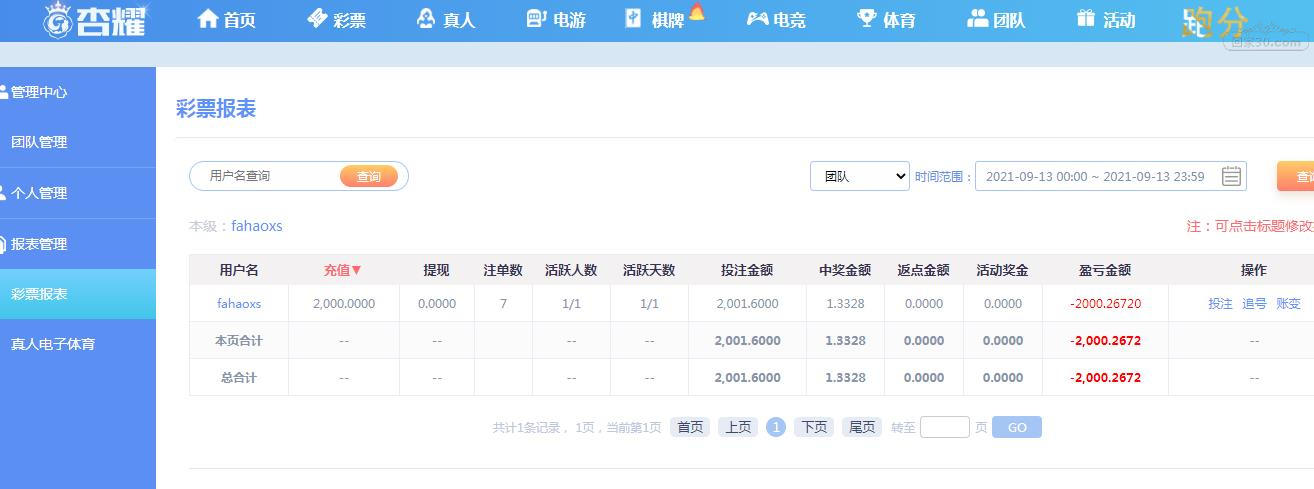The width and height of the screenshot is (1314, 489).
Task: Sort by the 充值 column header
Action: click(x=343, y=270)
